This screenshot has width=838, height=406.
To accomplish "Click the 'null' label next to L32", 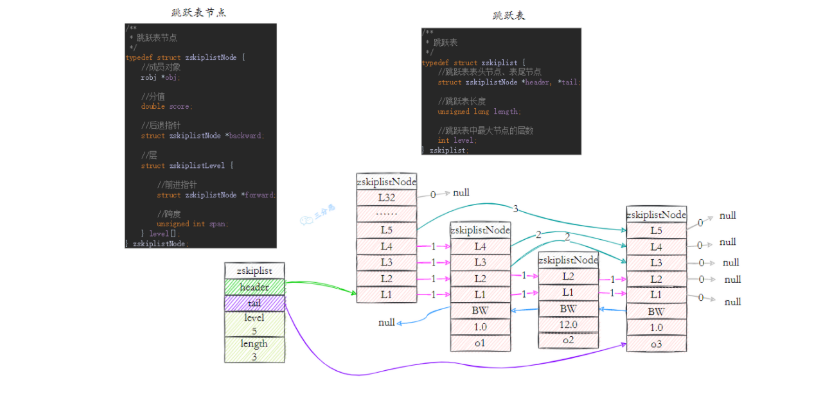I will [x=461, y=192].
